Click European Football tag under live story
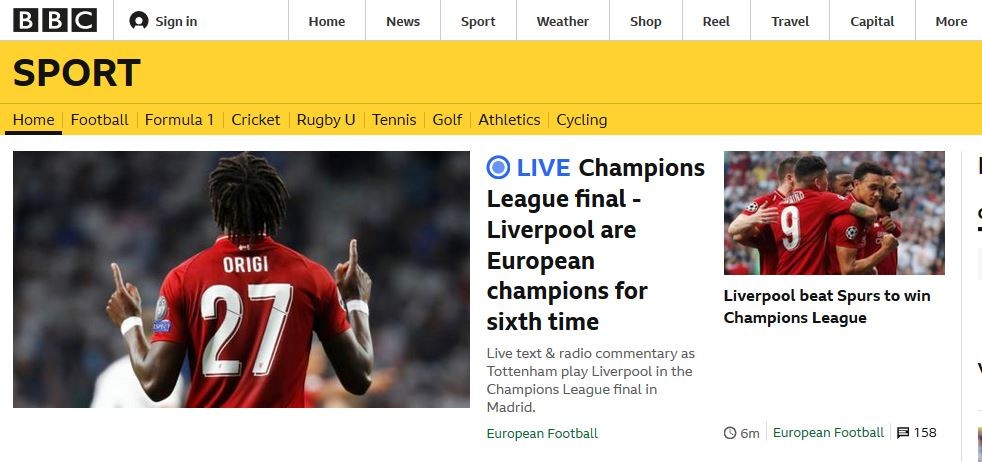 [x=542, y=433]
